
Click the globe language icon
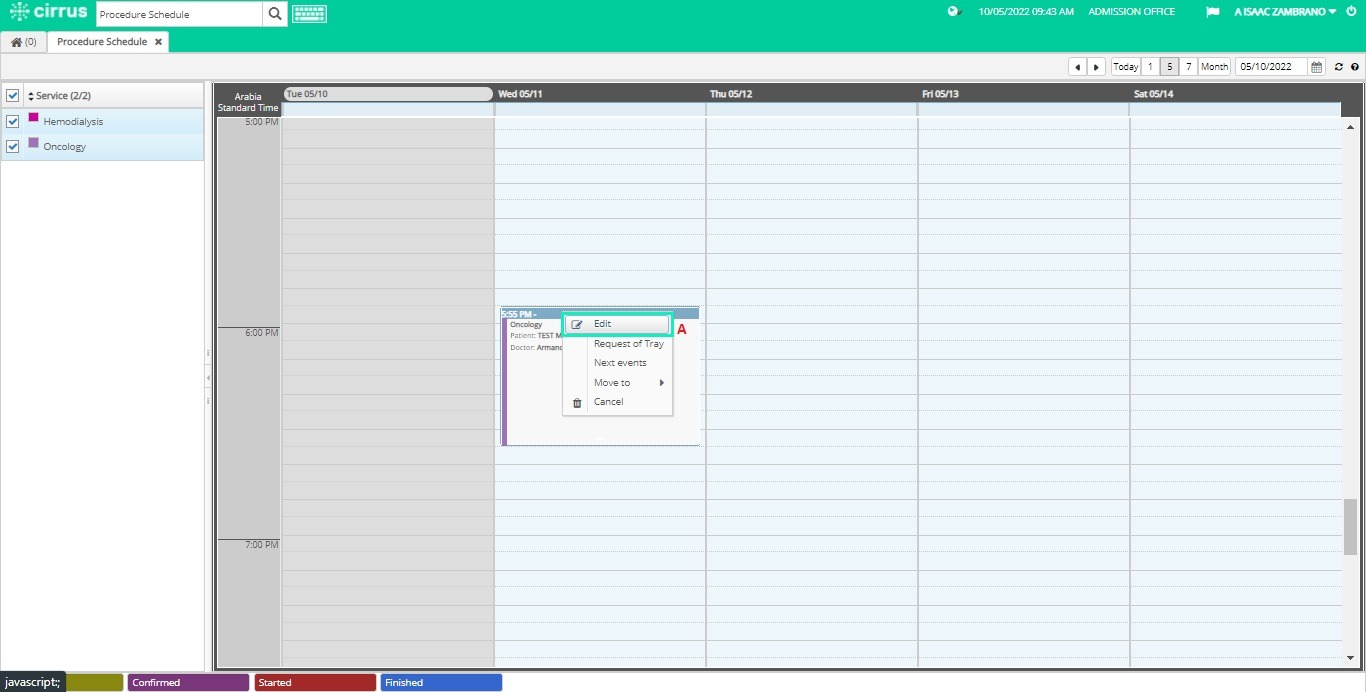point(953,12)
